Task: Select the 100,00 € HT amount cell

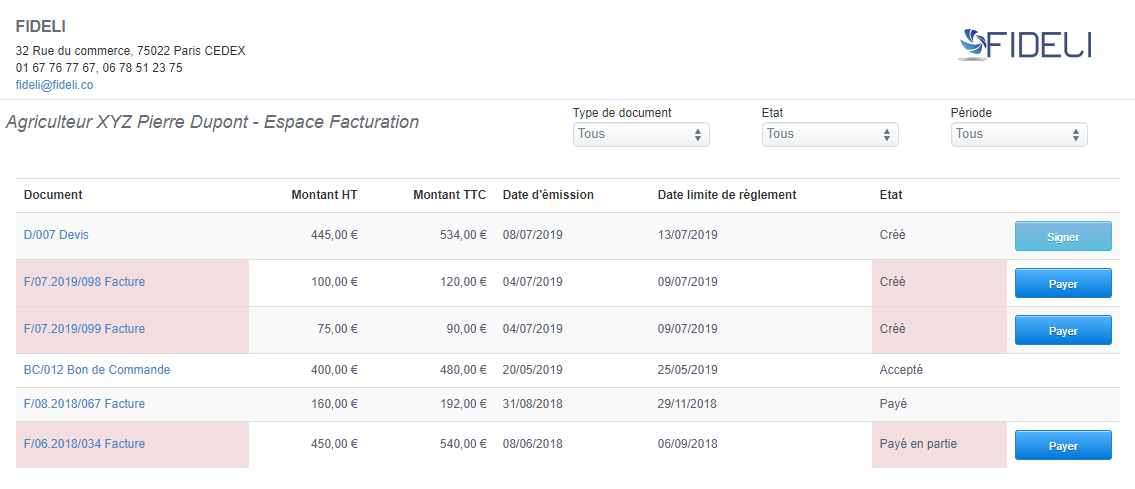Action: tap(332, 282)
